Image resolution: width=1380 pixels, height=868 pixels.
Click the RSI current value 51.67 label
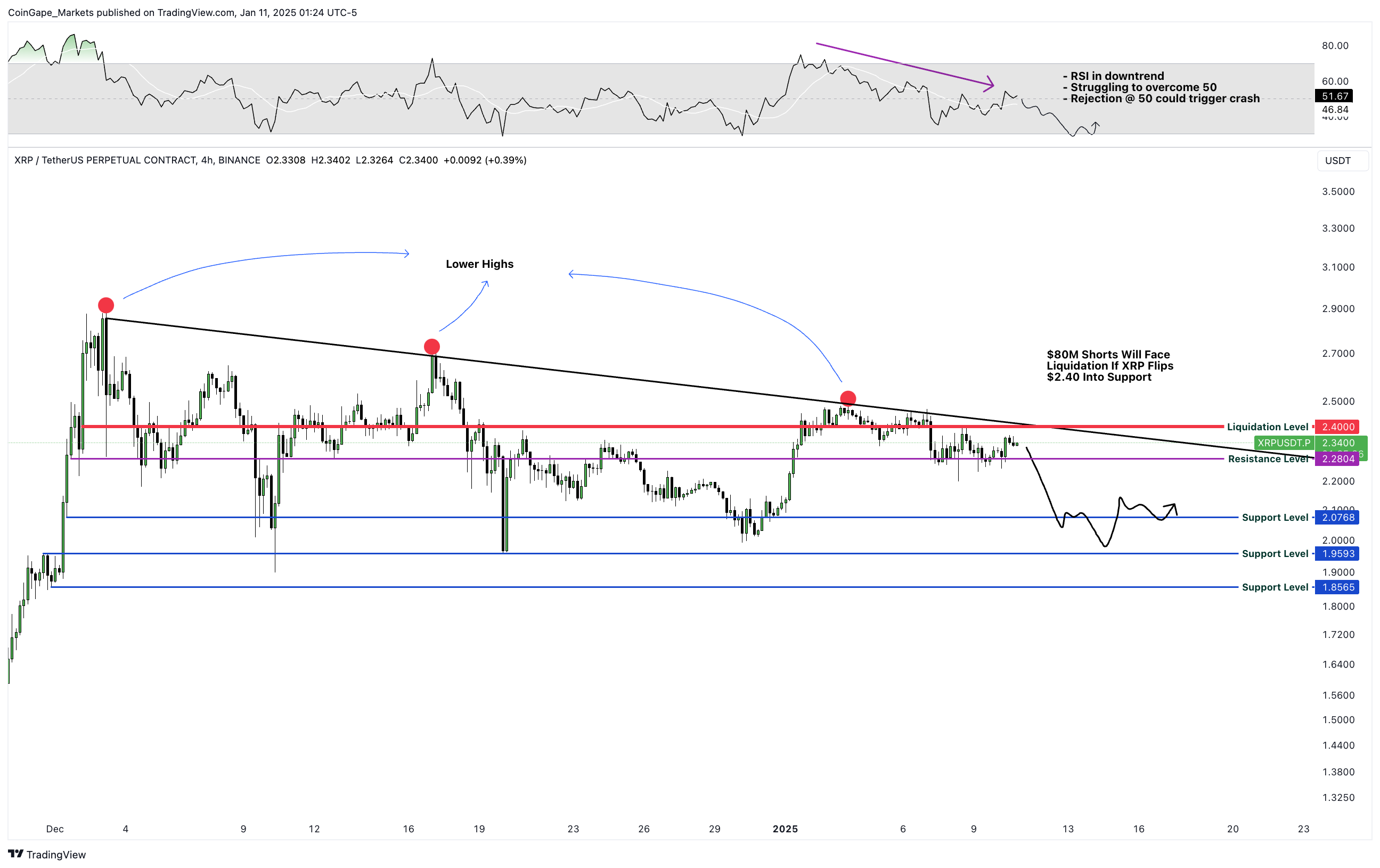1334,96
